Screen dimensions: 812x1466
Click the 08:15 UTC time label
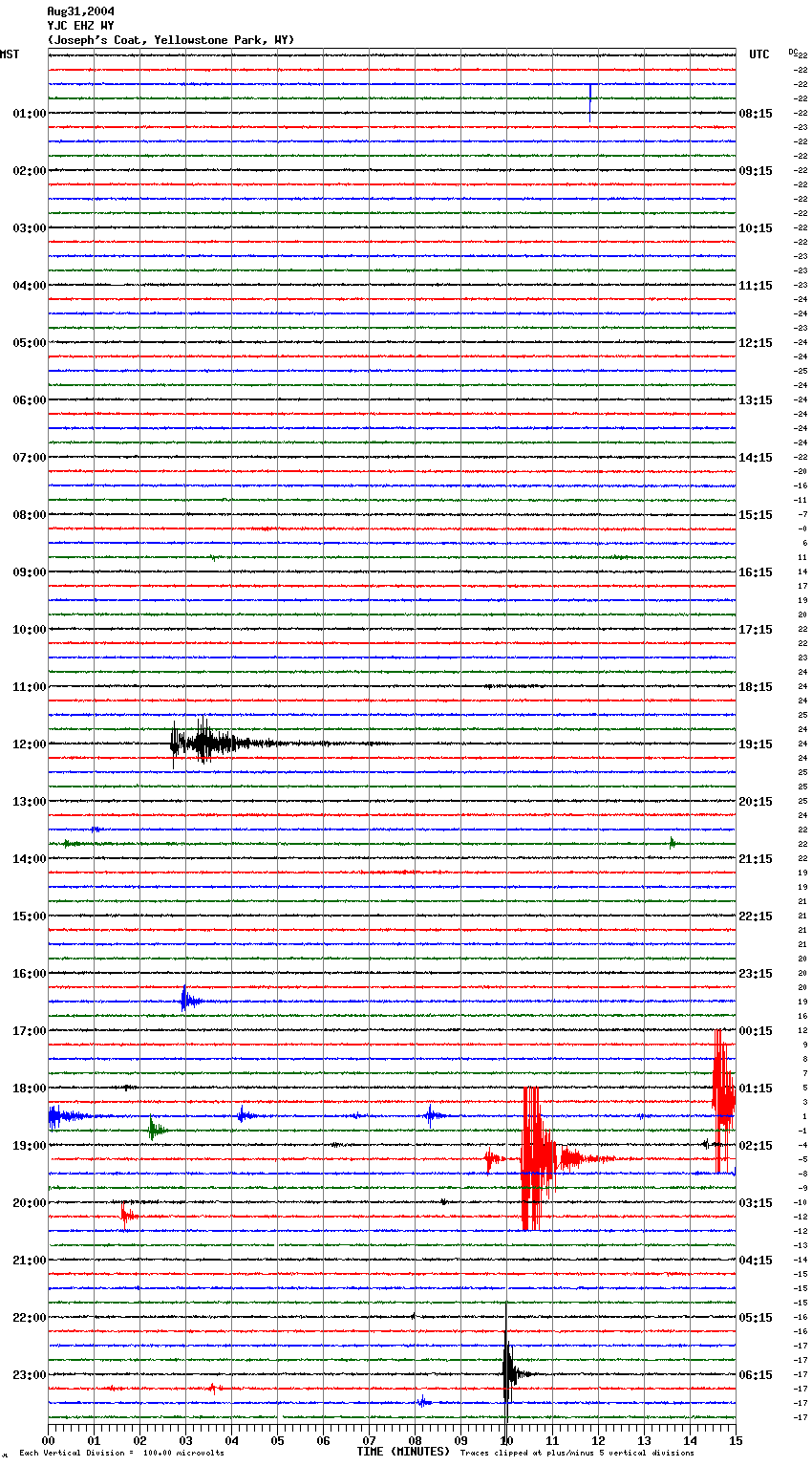pos(756,113)
